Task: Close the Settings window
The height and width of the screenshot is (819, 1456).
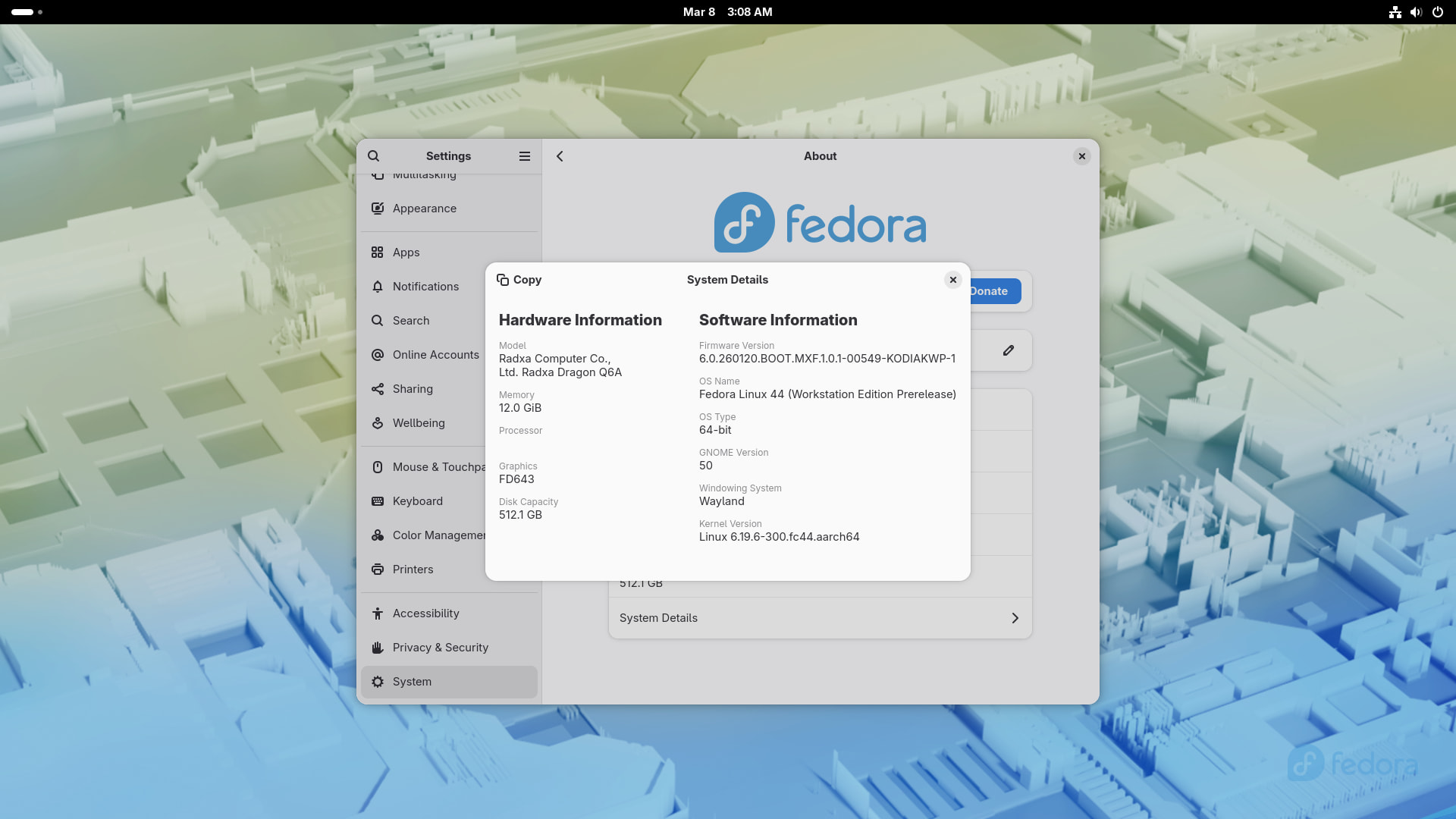Action: coord(1082,156)
